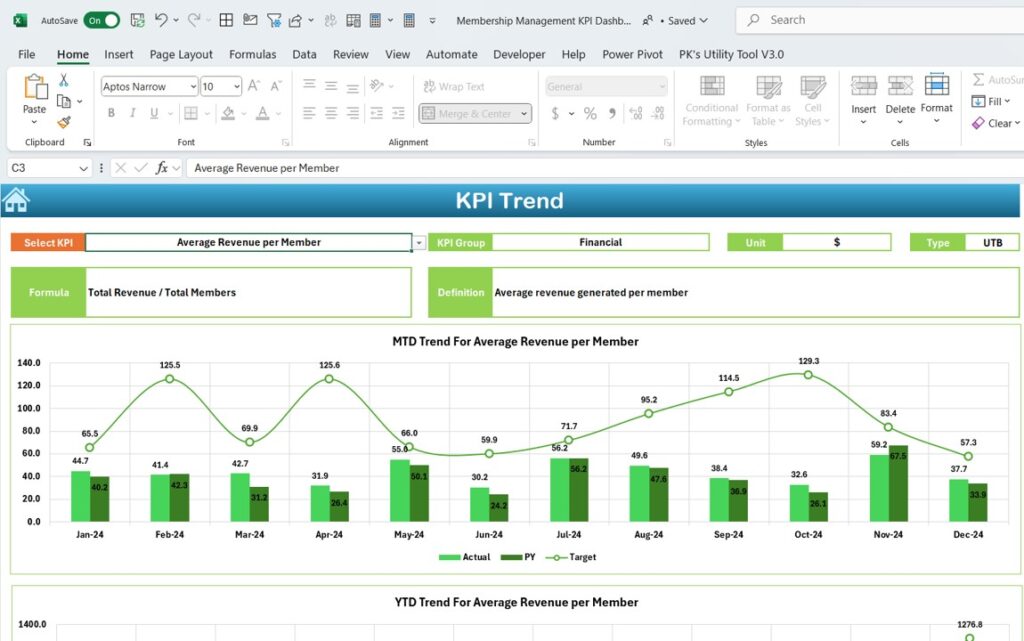The height and width of the screenshot is (641, 1024).
Task: Switch to the Power Pivot tab
Action: 632,54
